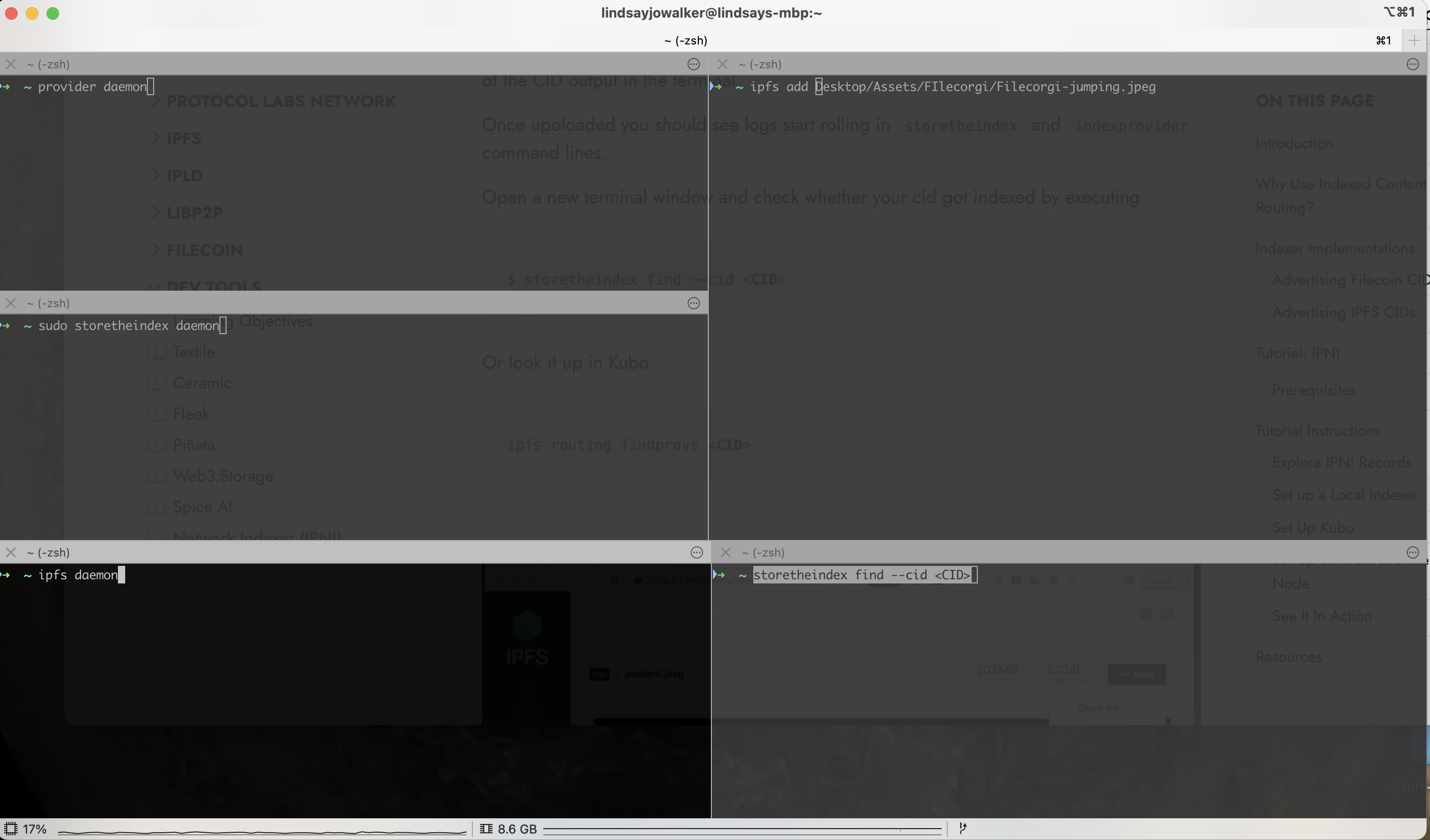1430x840 pixels.
Task: Zoom the iTerm window with green button
Action: (53, 13)
